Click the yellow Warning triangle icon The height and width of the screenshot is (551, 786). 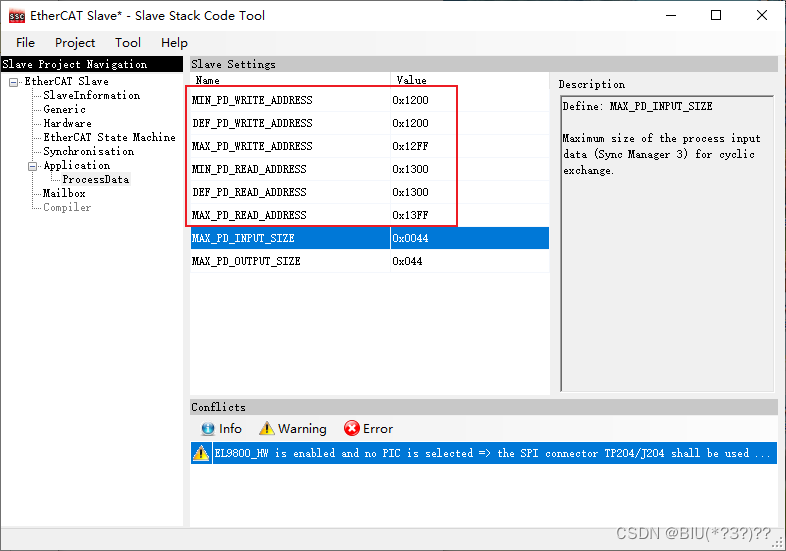(x=266, y=429)
